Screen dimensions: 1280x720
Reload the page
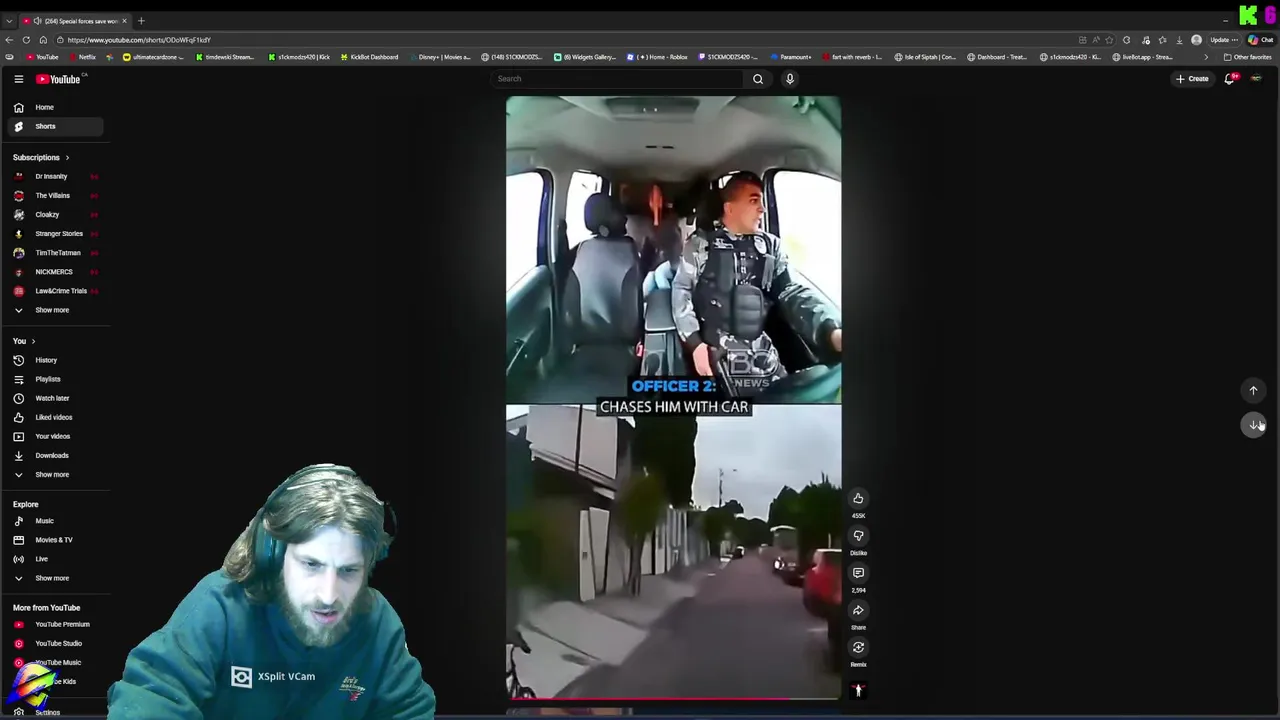coord(26,40)
